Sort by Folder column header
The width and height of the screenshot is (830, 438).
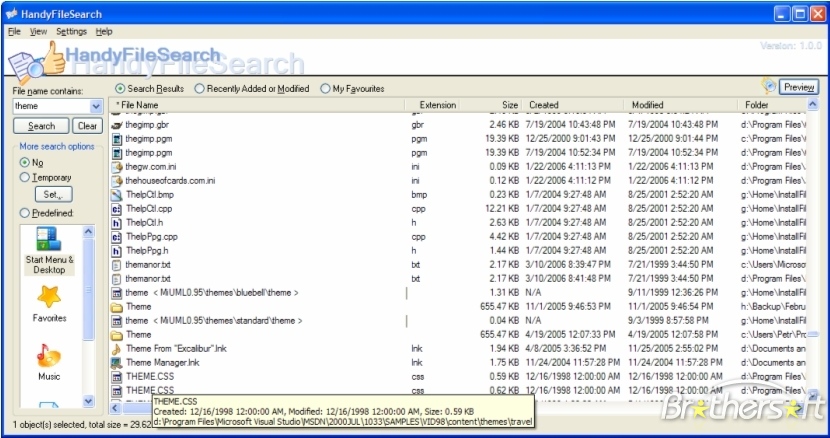[x=772, y=105]
